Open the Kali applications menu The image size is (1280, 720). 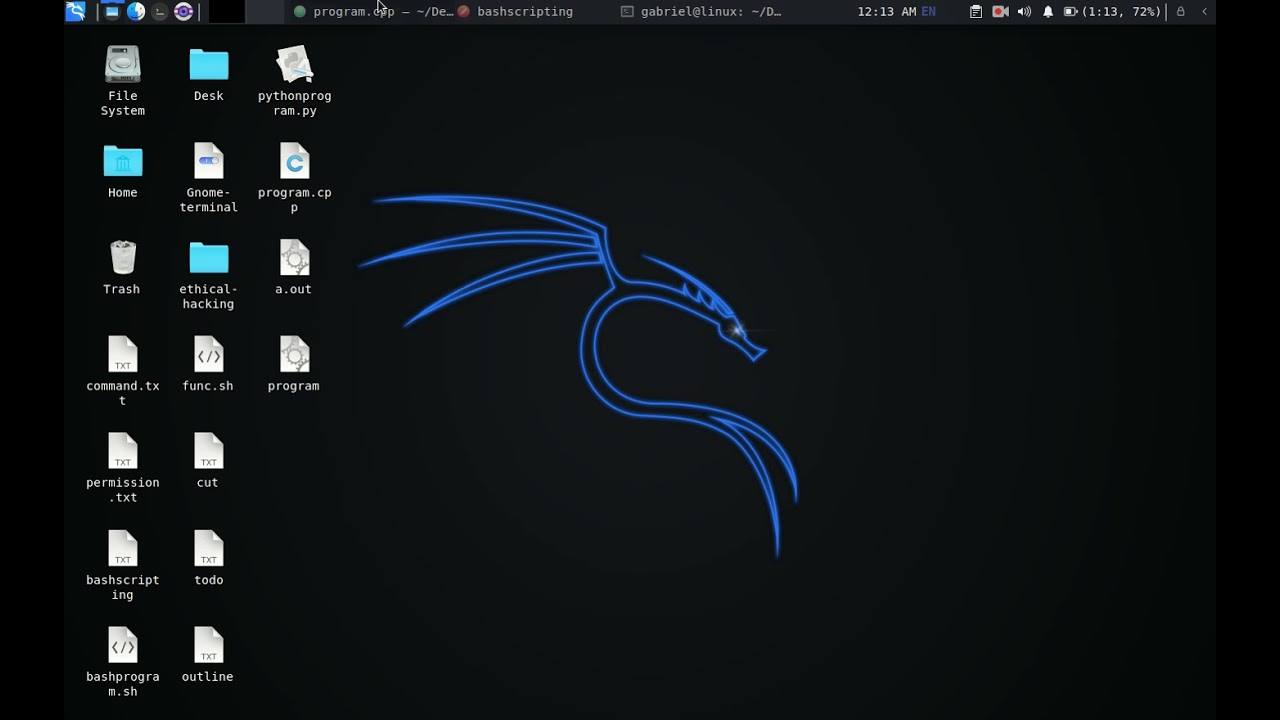(75, 11)
